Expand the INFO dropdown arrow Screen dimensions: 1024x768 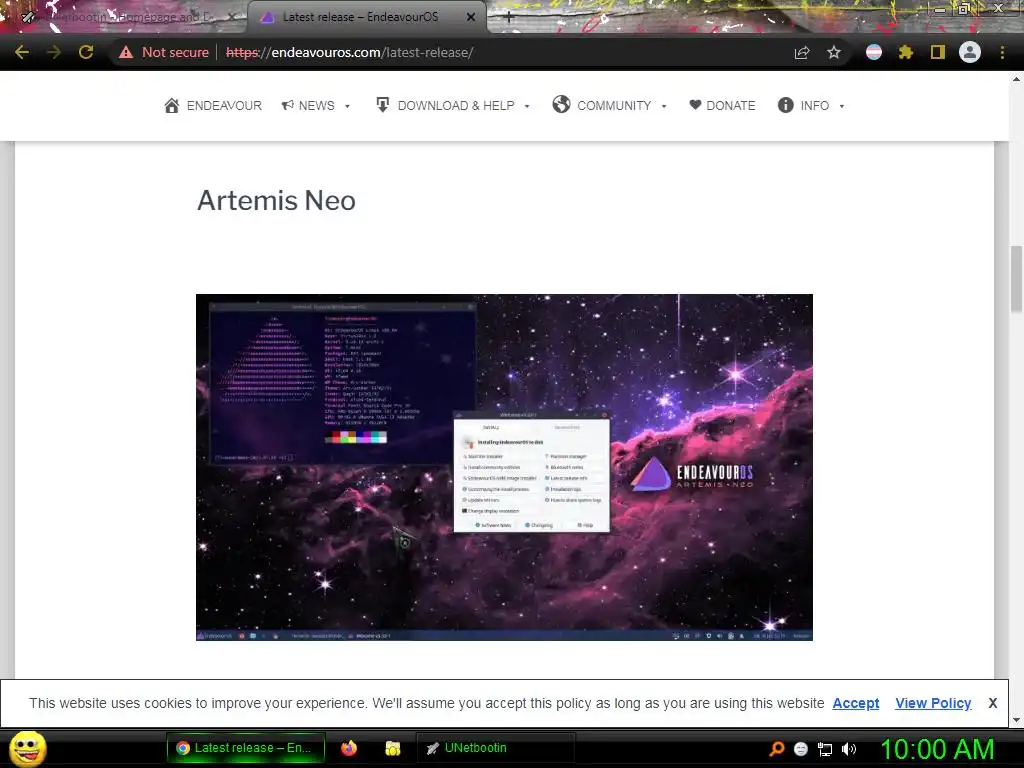pyautogui.click(x=842, y=106)
